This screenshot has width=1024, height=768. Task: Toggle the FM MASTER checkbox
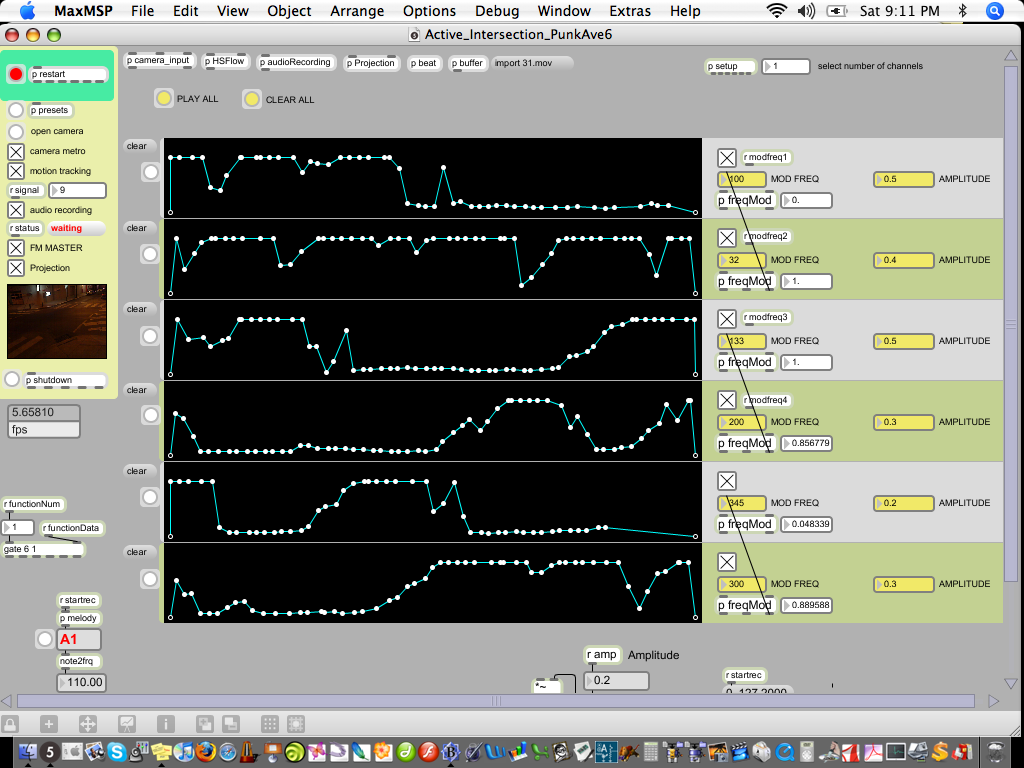coord(16,248)
